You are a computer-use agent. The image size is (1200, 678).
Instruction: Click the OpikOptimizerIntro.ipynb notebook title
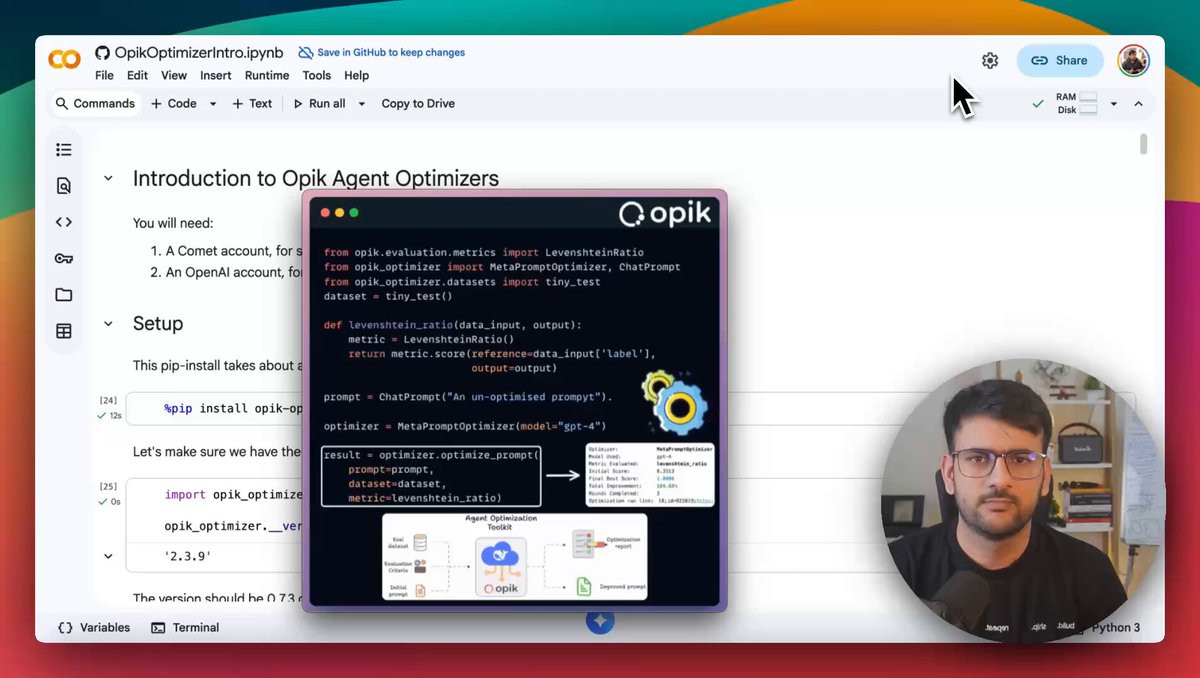(x=199, y=53)
